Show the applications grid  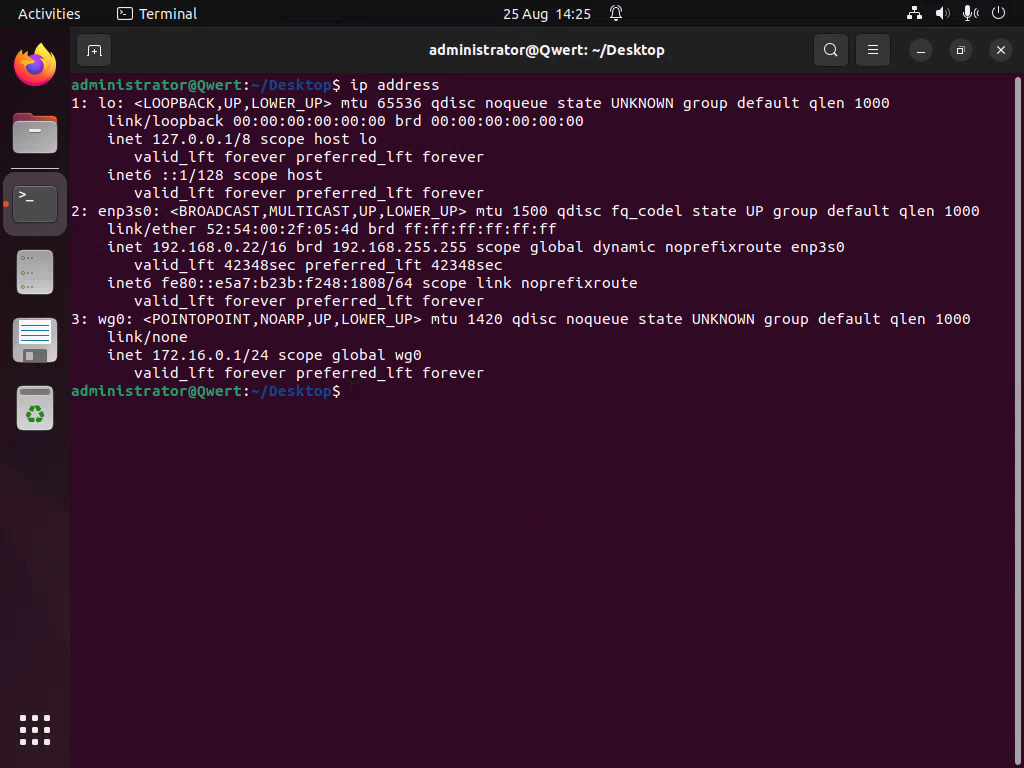[x=35, y=729]
